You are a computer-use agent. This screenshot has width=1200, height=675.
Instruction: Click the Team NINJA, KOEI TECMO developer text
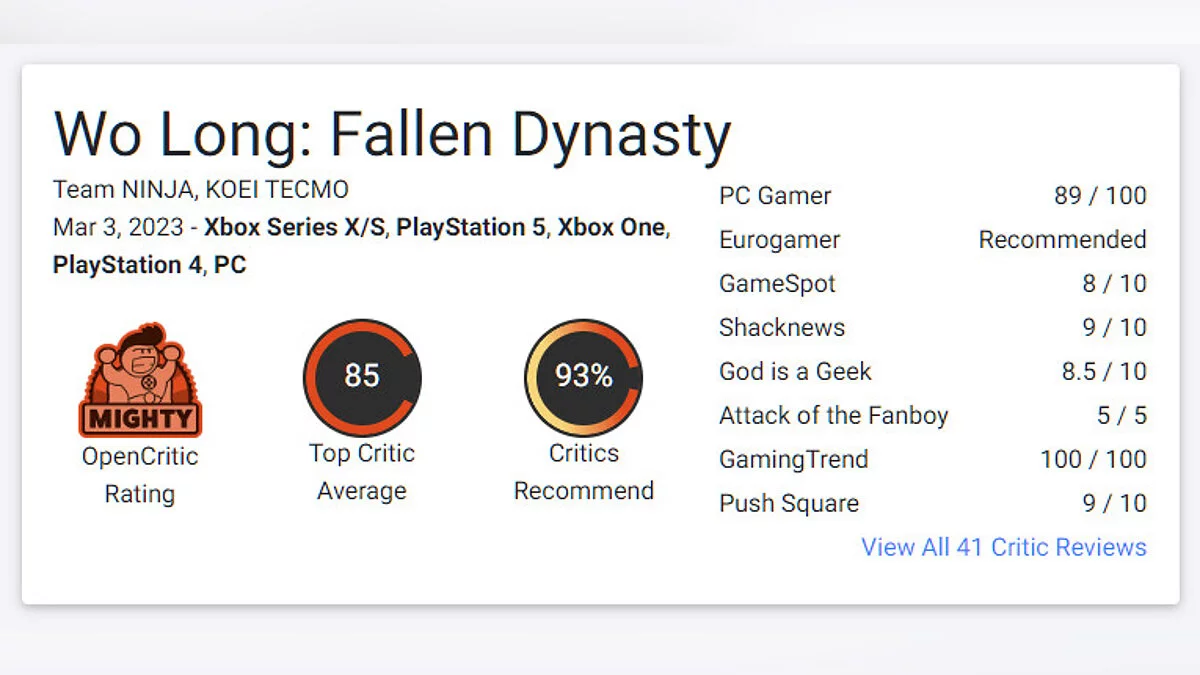click(200, 189)
